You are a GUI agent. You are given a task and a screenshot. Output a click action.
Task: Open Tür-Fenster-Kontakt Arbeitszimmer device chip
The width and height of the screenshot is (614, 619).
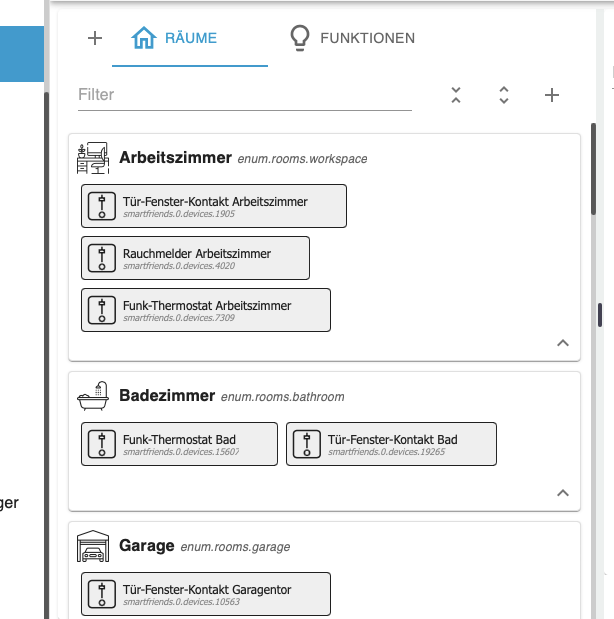click(214, 206)
